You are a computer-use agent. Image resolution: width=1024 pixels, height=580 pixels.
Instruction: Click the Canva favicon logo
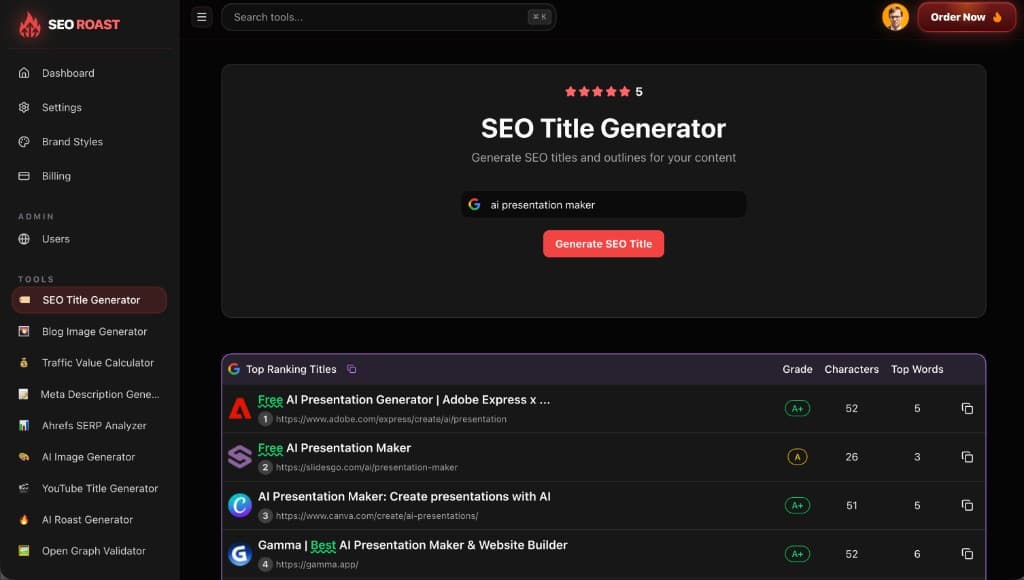click(x=240, y=505)
